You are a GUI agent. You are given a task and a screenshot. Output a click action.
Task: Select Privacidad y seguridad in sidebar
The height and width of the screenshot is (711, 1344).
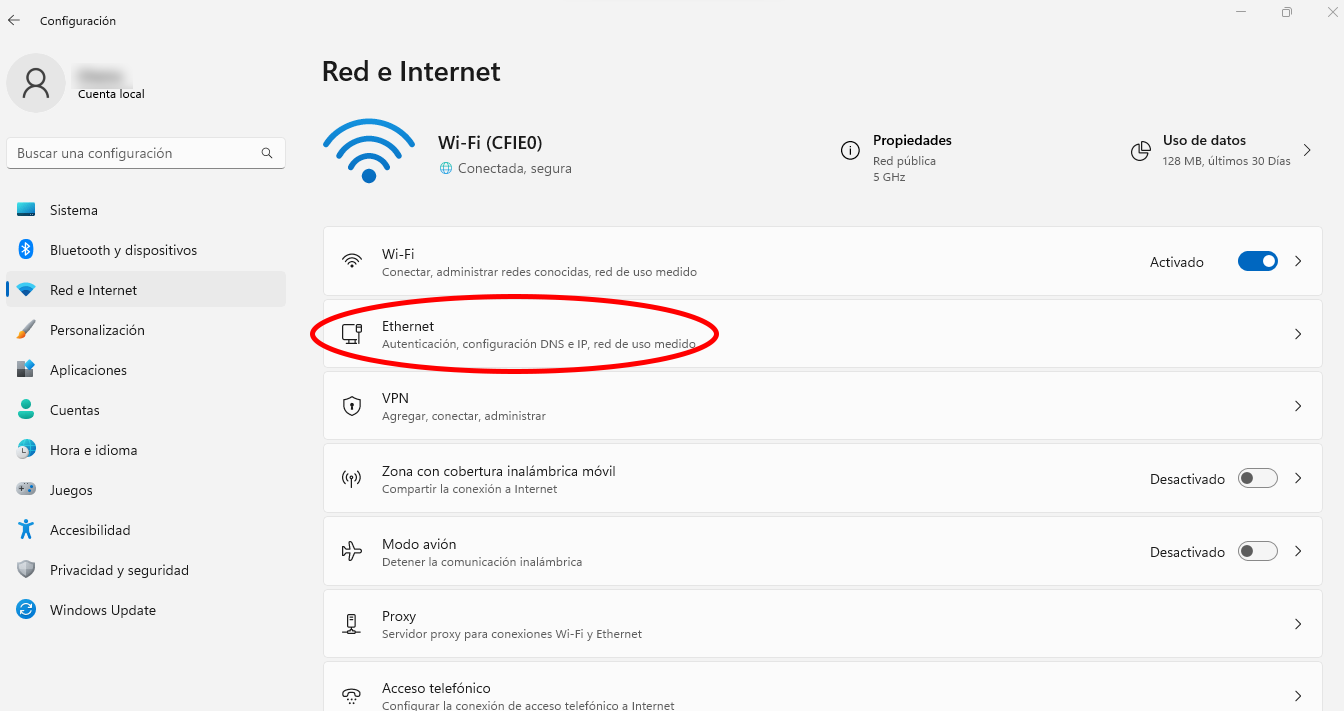119,570
